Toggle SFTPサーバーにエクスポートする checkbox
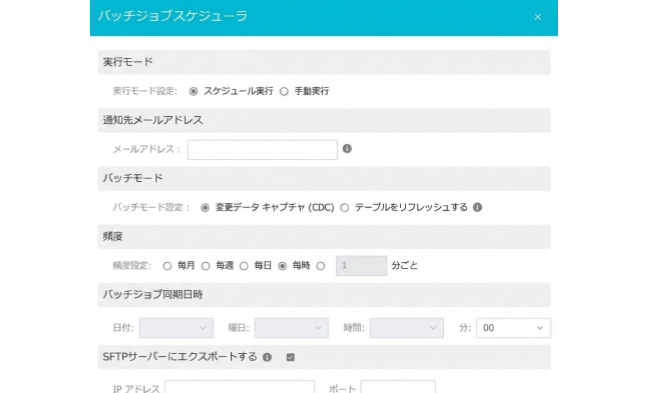648x393 pixels. click(291, 357)
